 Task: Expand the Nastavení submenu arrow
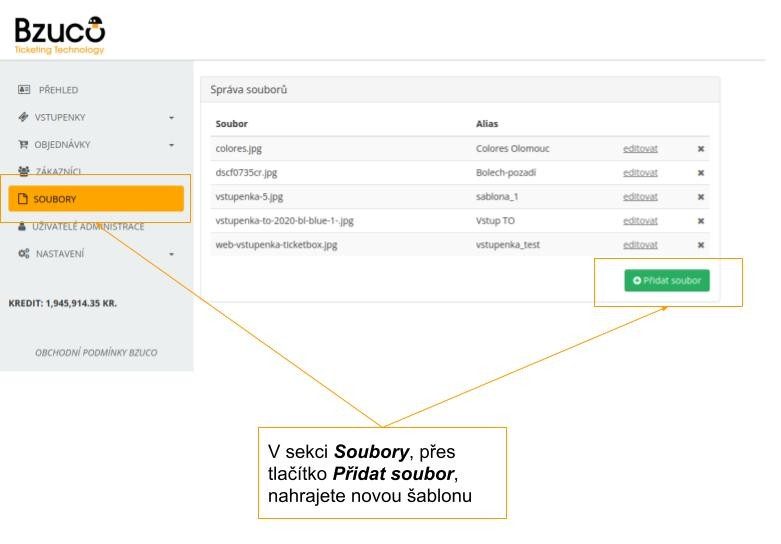point(171,254)
